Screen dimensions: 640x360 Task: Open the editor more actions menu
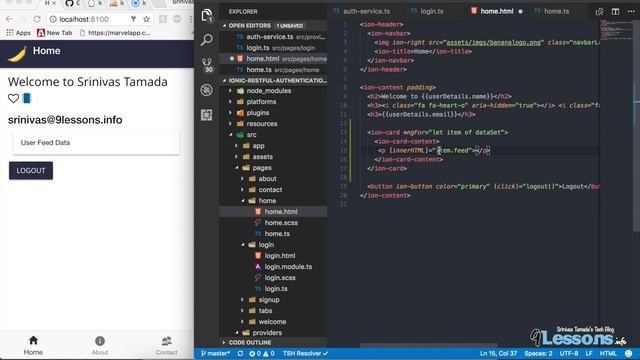pos(631,11)
